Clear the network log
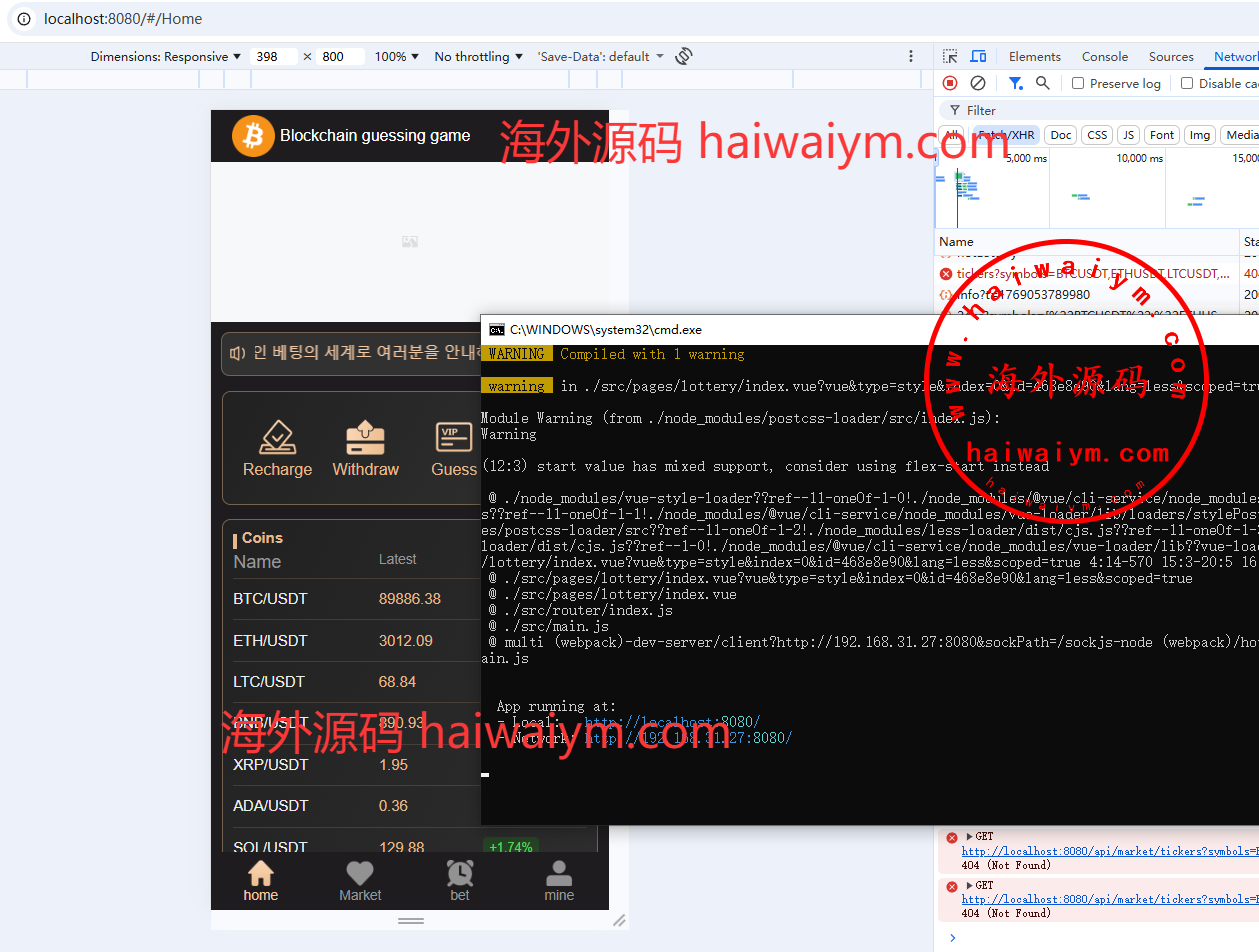 click(x=978, y=83)
